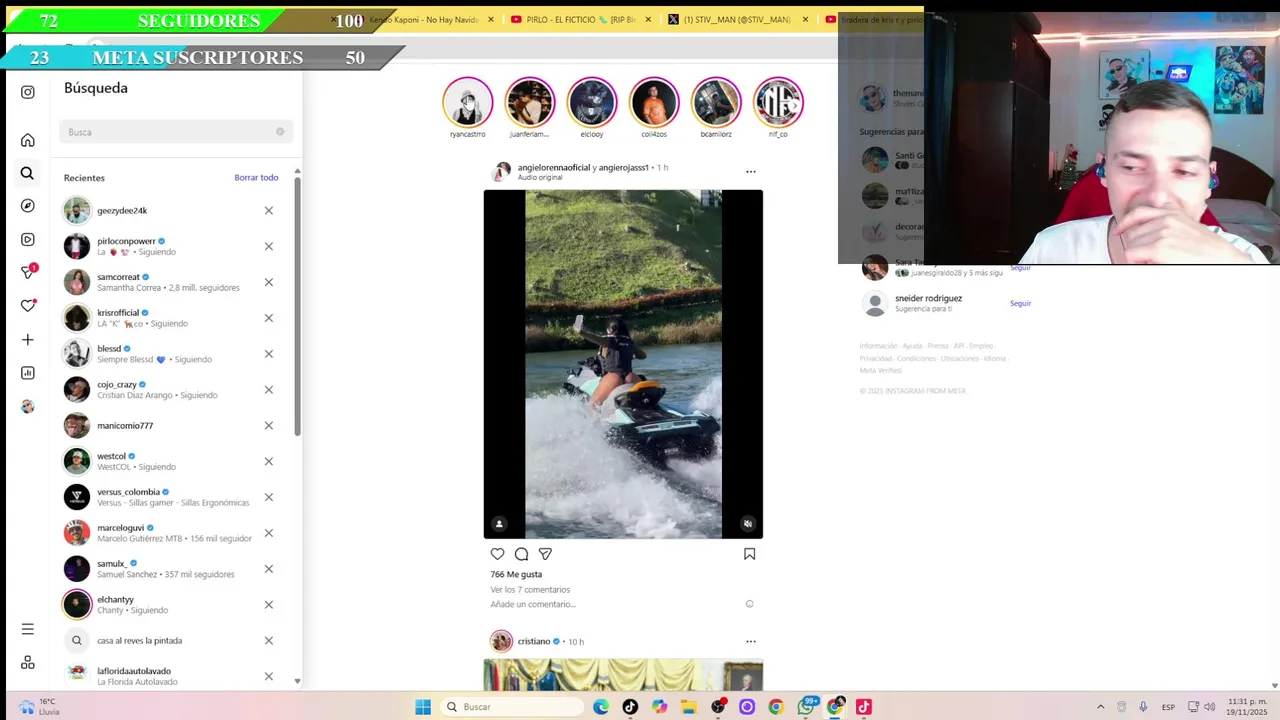Screen dimensions: 1280x720
Task: Open cristiano profile from post header
Action: click(534, 641)
